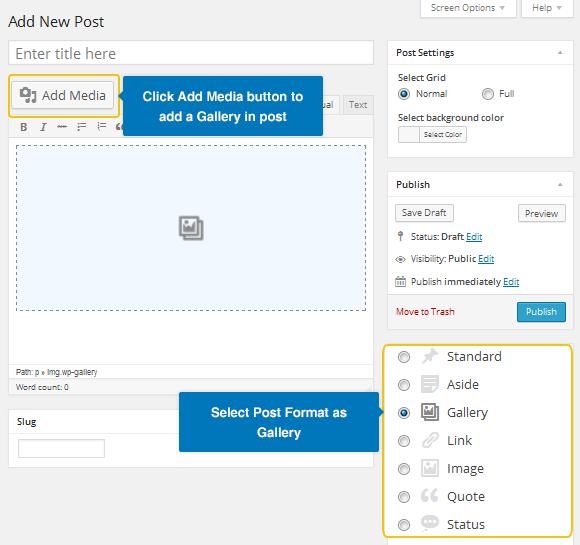Select the Full grid radio button

coord(488,94)
